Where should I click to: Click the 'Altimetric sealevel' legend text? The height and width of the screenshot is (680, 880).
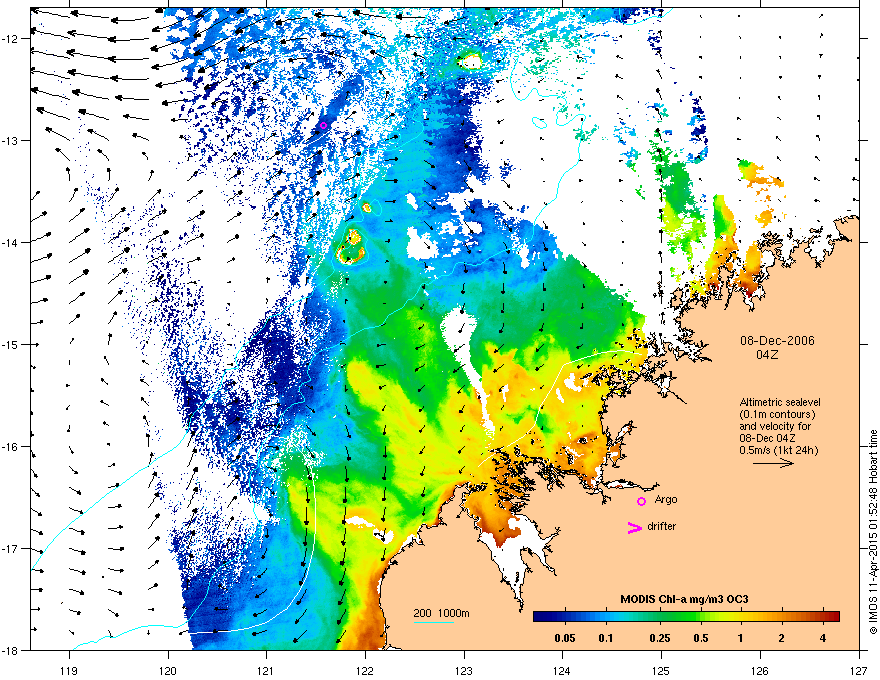[x=780, y=402]
